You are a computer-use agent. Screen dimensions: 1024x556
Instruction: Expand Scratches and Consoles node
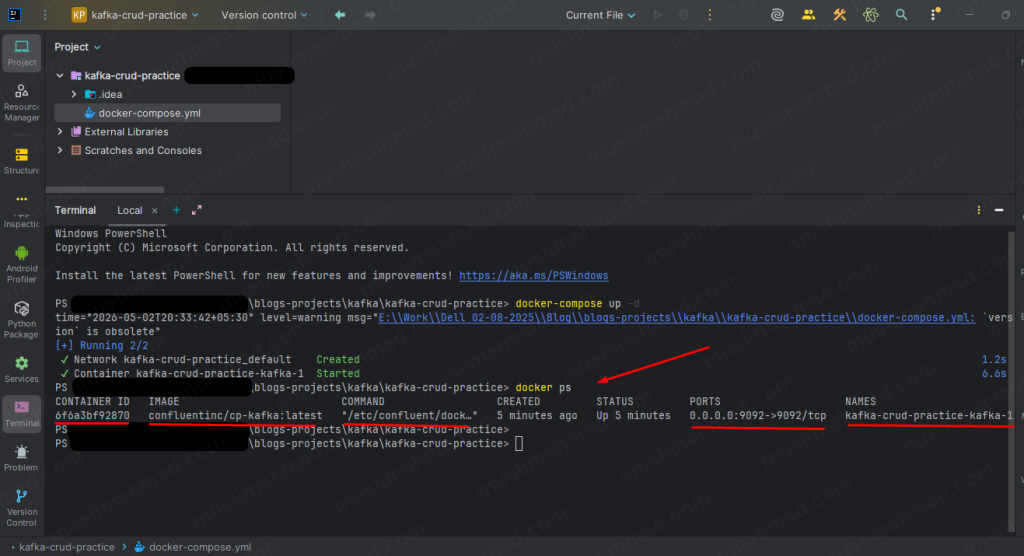point(60,150)
